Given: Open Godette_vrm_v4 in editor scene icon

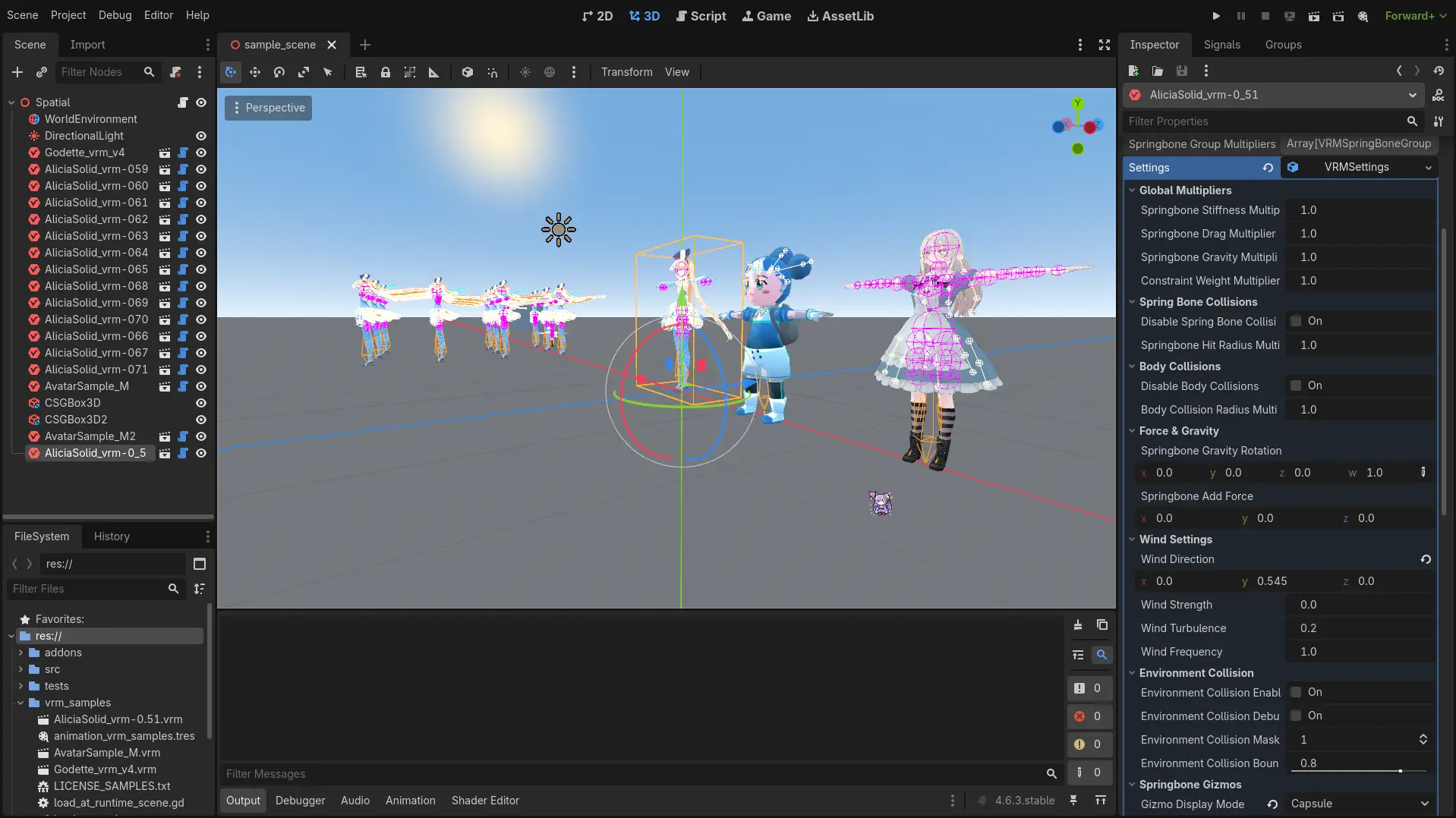Looking at the screenshot, I should (x=165, y=153).
